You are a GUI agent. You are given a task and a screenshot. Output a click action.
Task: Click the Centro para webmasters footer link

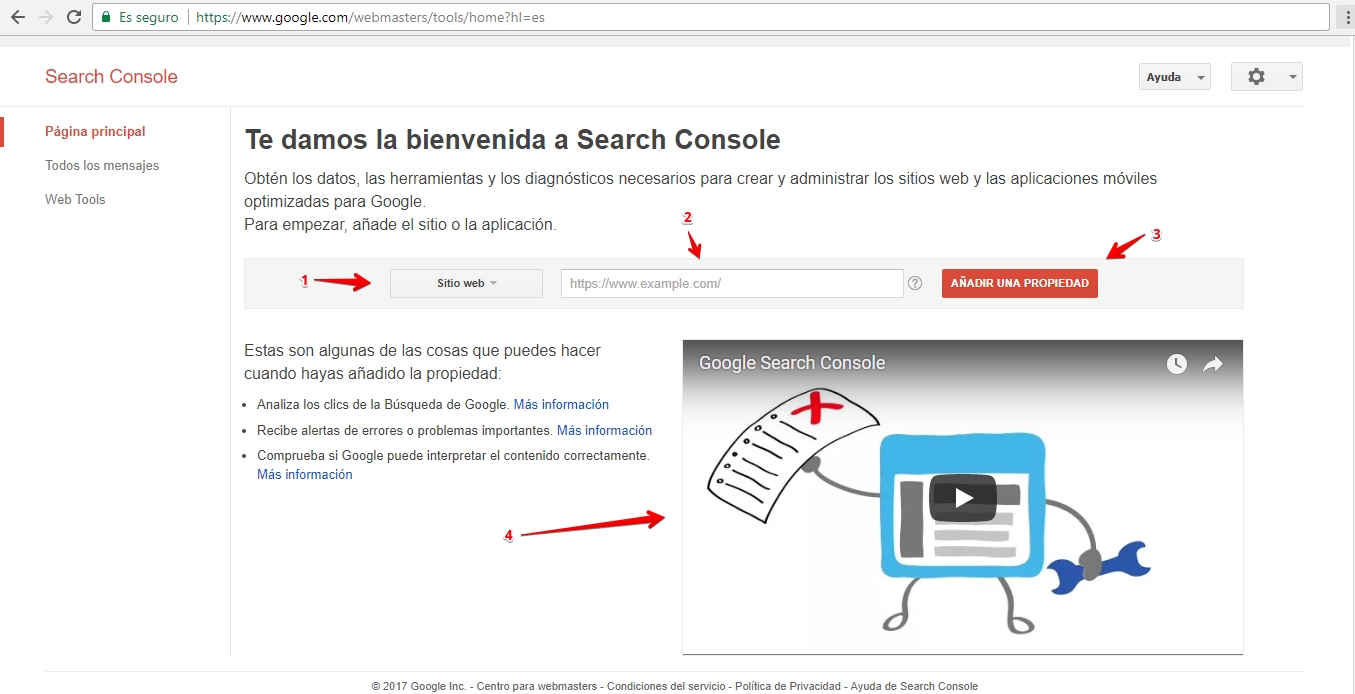(x=538, y=686)
